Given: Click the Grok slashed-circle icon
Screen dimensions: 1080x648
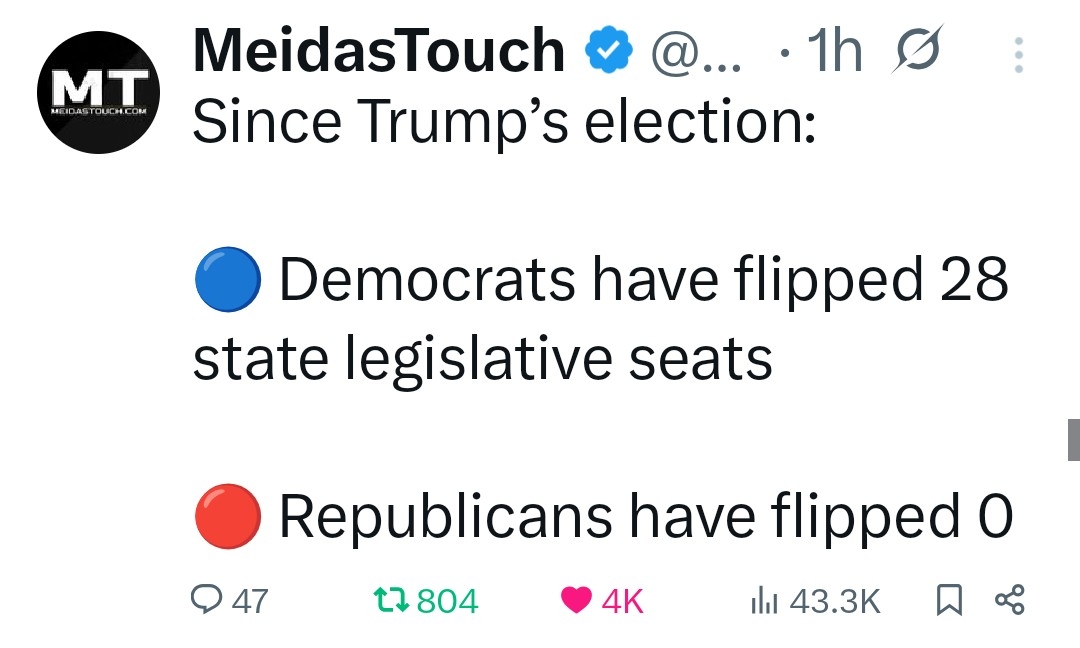Looking at the screenshot, I should click(x=913, y=50).
